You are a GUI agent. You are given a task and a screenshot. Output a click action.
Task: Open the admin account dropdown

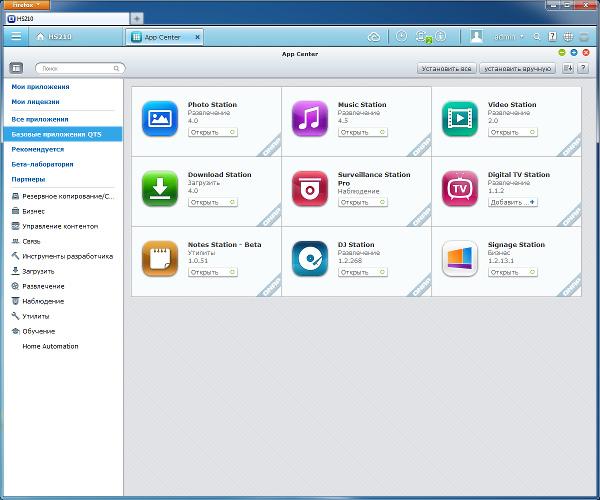(x=509, y=37)
